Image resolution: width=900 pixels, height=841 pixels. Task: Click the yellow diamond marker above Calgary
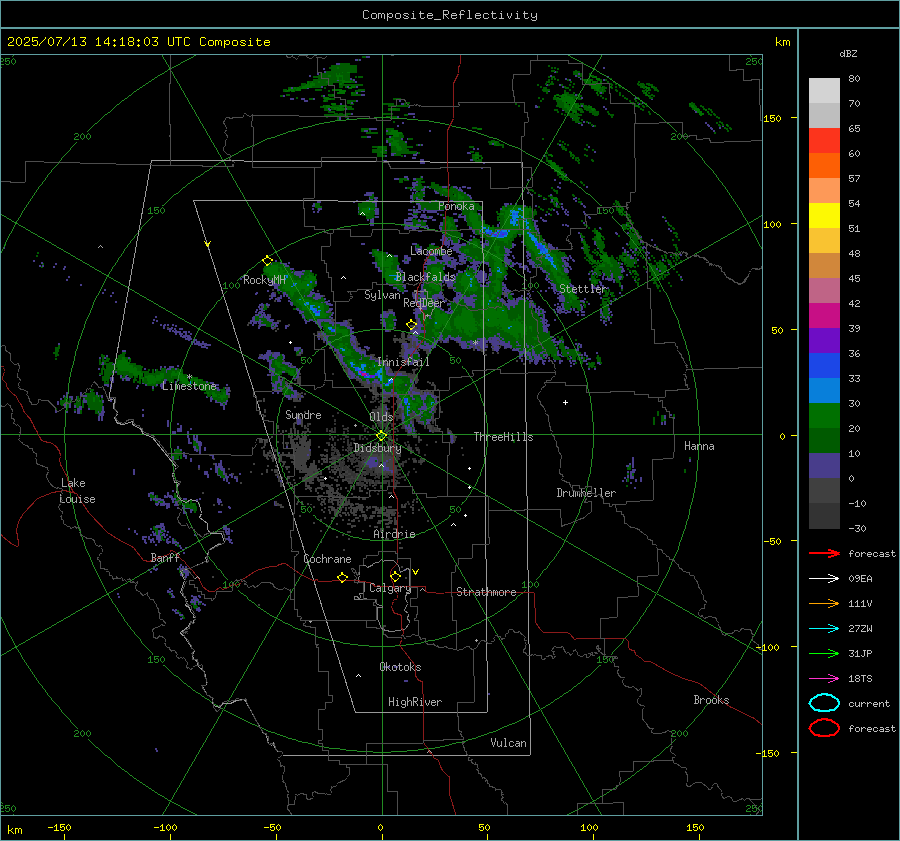(395, 576)
